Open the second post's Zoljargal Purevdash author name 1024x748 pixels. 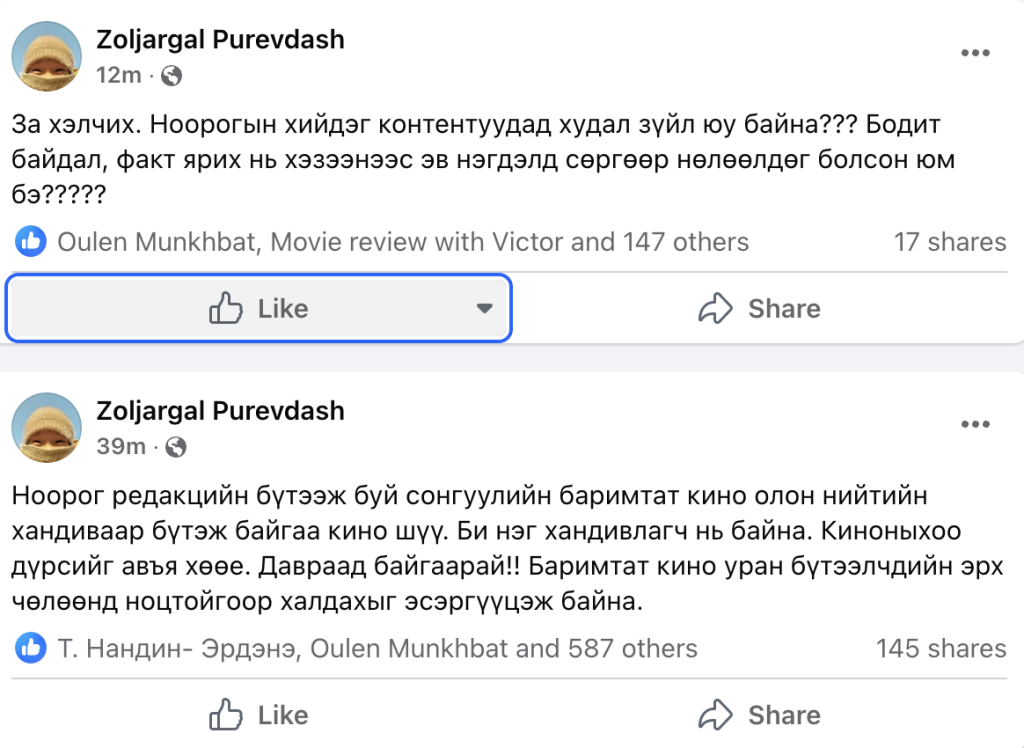(x=220, y=411)
